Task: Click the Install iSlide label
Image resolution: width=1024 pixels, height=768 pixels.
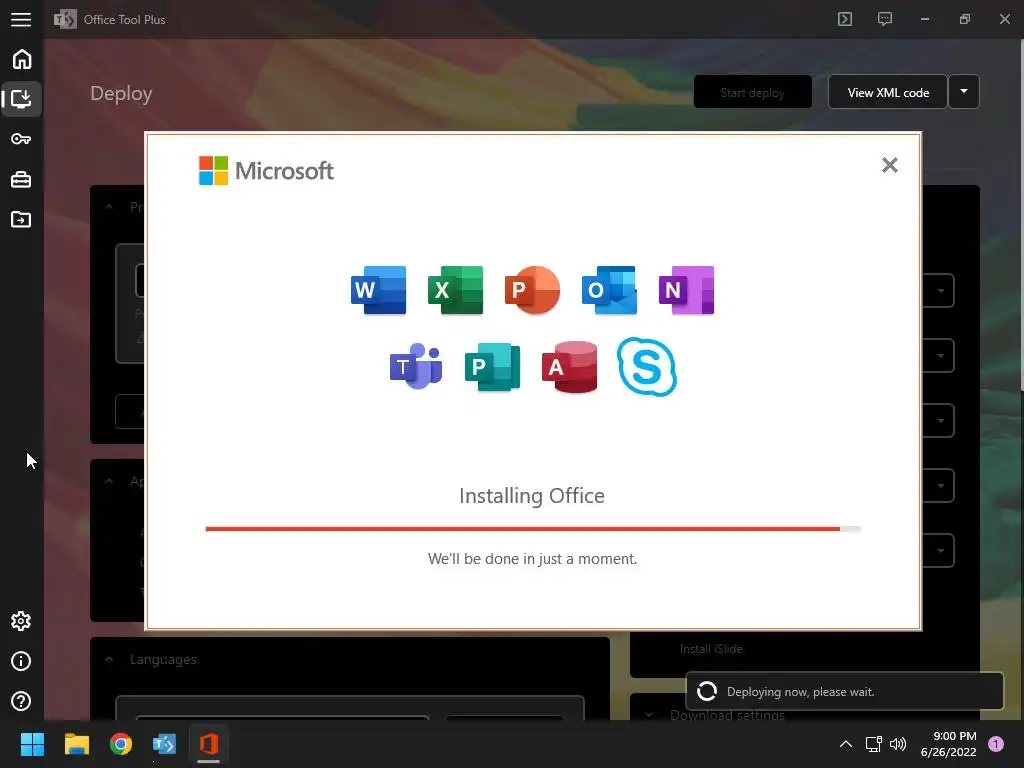Action: tap(711, 649)
